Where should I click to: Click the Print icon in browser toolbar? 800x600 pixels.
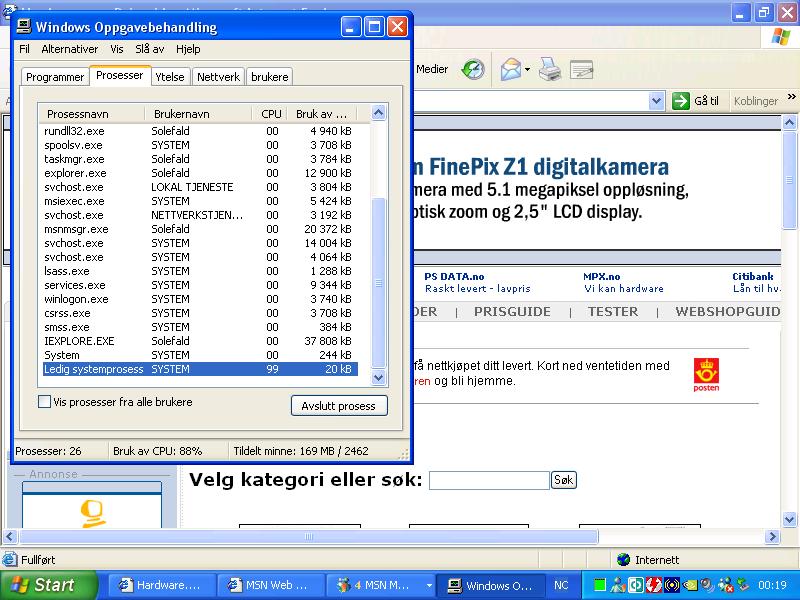coord(549,69)
